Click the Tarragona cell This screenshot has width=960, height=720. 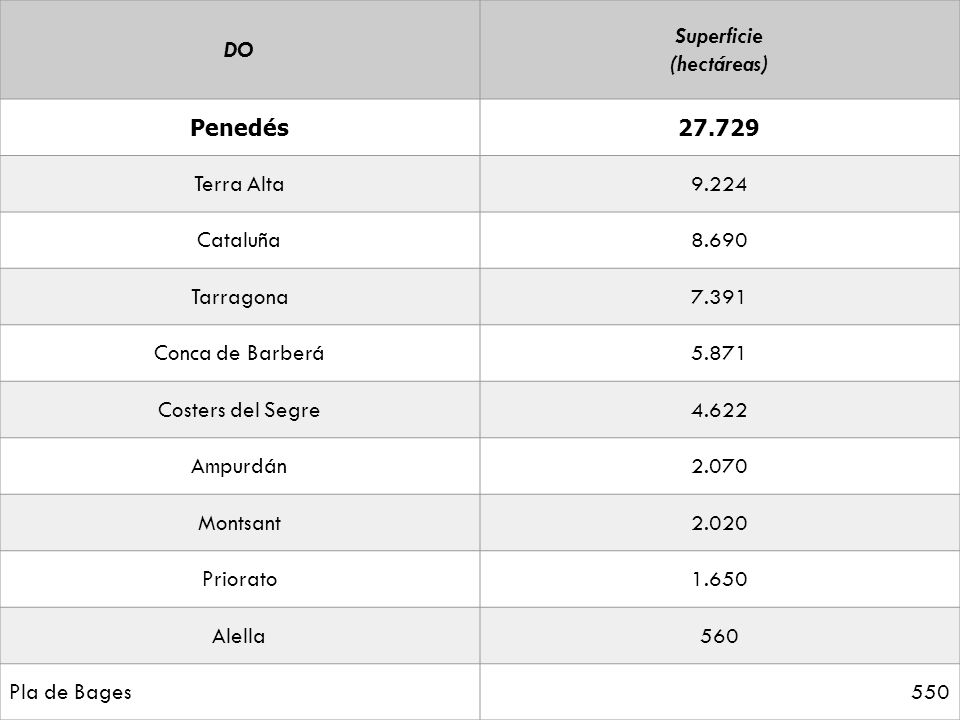239,297
